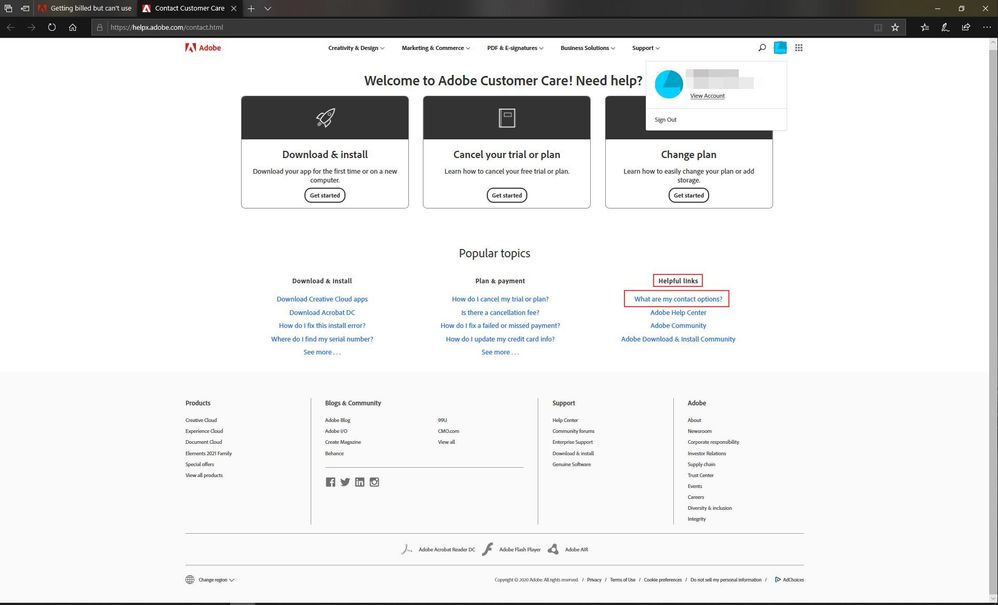Image resolution: width=998 pixels, height=605 pixels.
Task: Click the Instagram icon in footer
Action: tap(374, 482)
